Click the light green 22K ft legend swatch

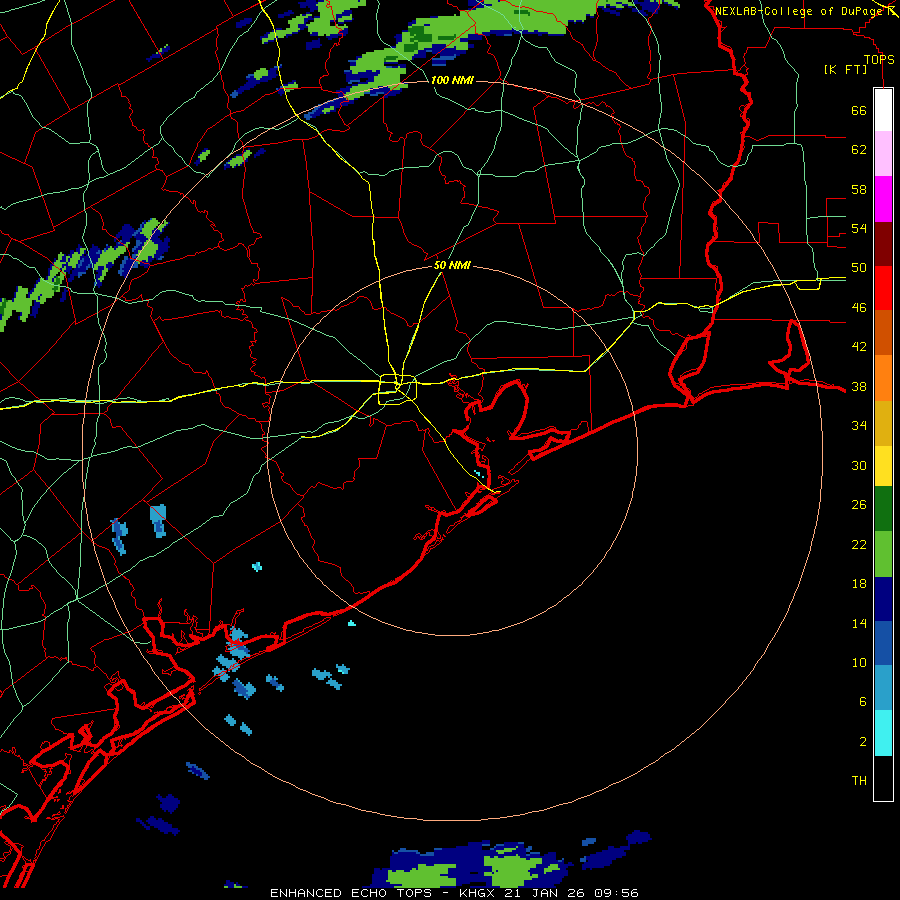pyautogui.click(x=883, y=554)
